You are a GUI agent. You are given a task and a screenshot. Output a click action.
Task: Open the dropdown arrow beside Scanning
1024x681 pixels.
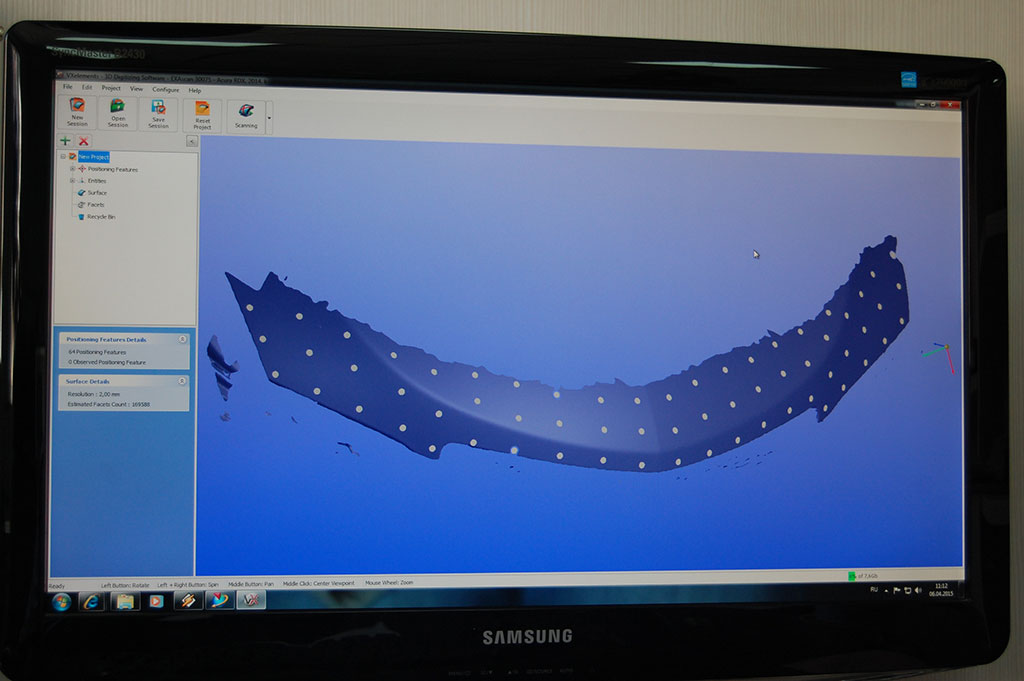268,118
